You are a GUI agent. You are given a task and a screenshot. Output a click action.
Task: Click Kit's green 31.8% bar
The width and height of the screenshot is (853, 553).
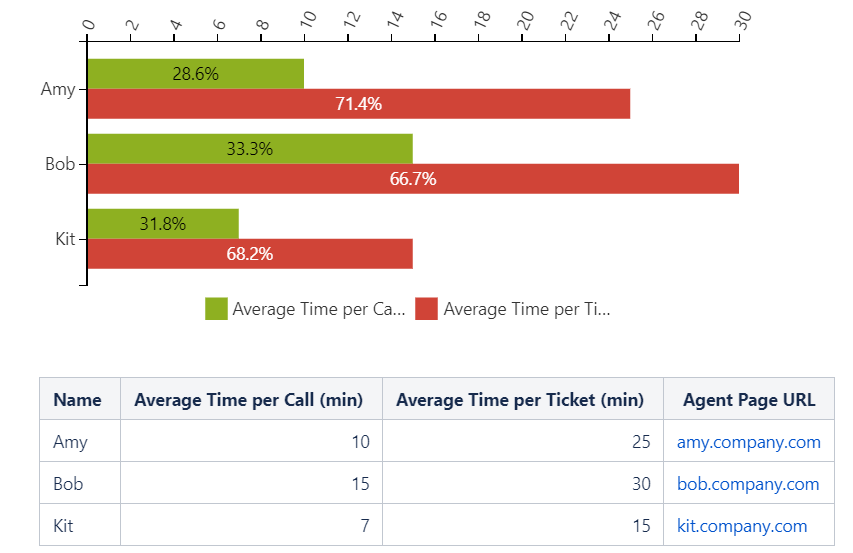pyautogui.click(x=163, y=224)
